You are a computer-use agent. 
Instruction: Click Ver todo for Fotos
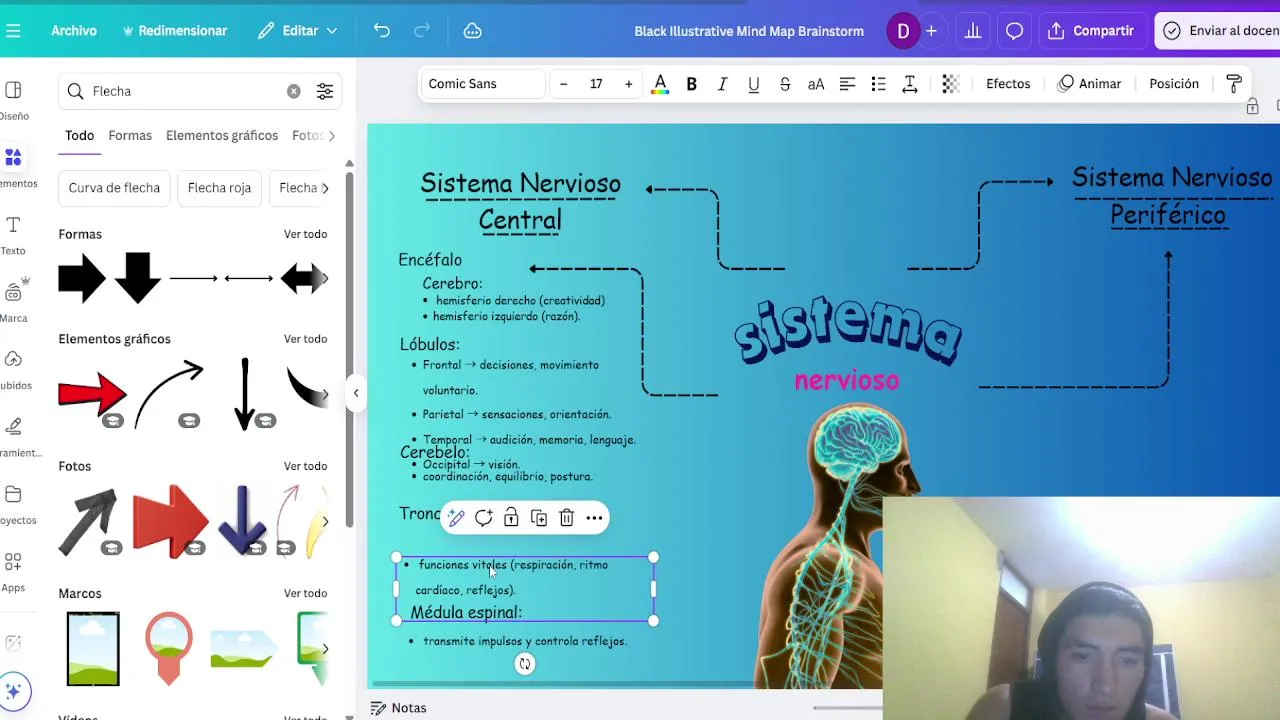click(305, 466)
